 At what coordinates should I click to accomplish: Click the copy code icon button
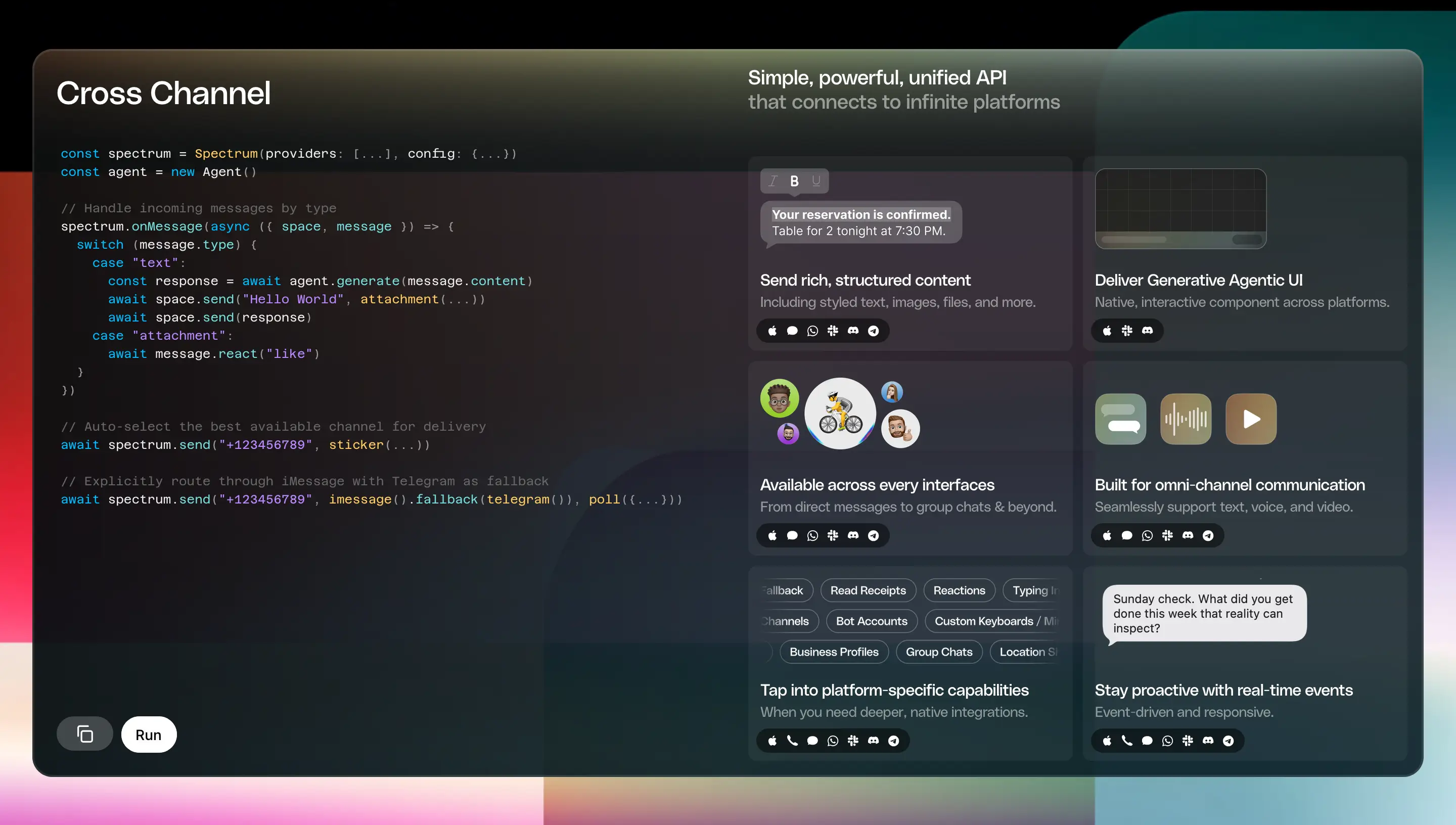(x=84, y=734)
